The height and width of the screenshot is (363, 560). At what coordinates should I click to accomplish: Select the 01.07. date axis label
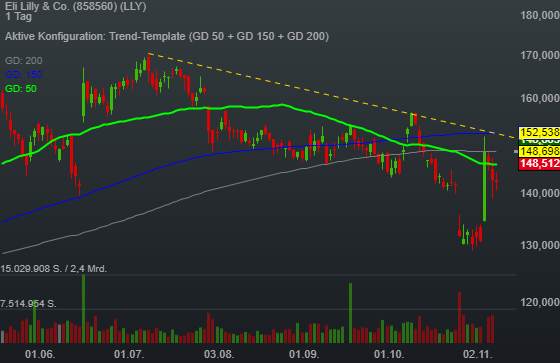point(129,354)
